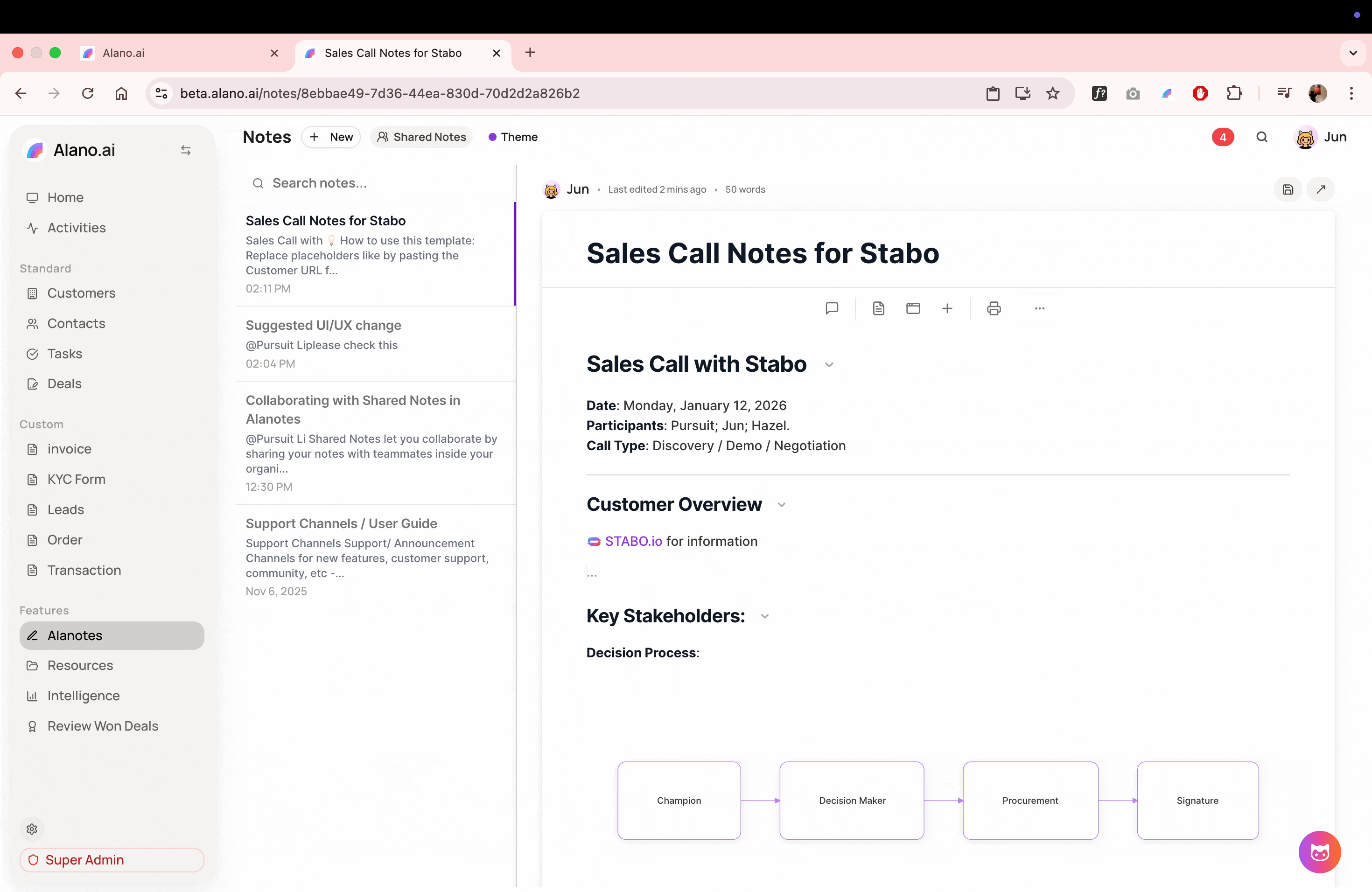Open Suggested UI/UX change note
The image size is (1372, 892).
pyautogui.click(x=376, y=344)
